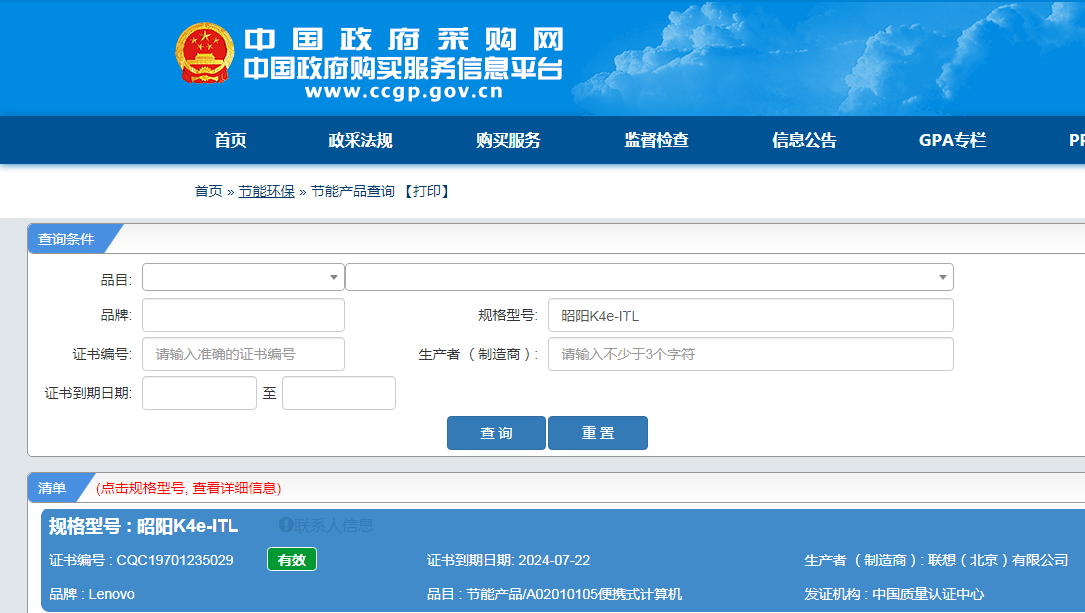
Task: Click the info icon beside 联系人信息
Action: click(285, 525)
